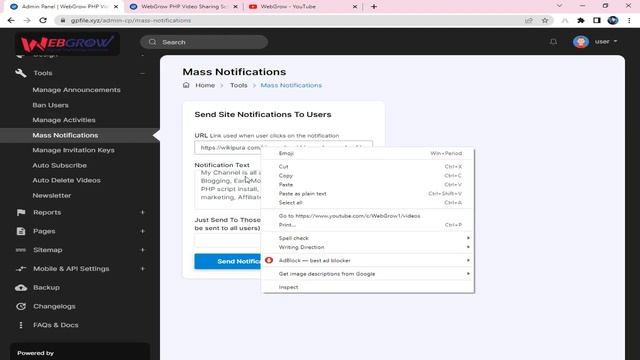
Task: Choose Copy from context menu
Action: 367,176
